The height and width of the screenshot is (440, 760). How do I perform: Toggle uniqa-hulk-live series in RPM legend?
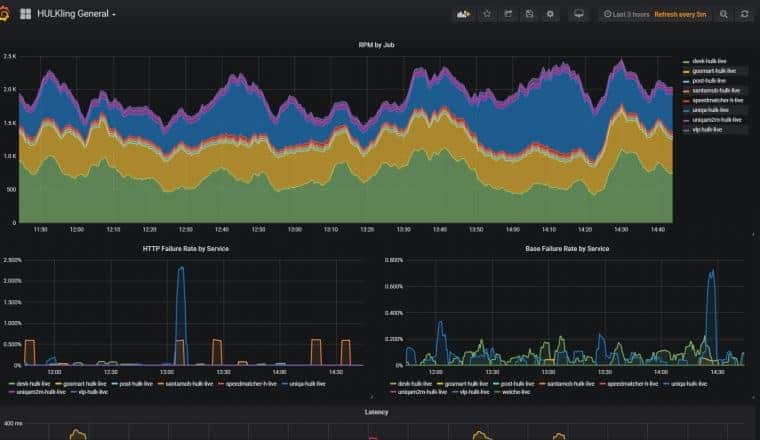coord(710,110)
